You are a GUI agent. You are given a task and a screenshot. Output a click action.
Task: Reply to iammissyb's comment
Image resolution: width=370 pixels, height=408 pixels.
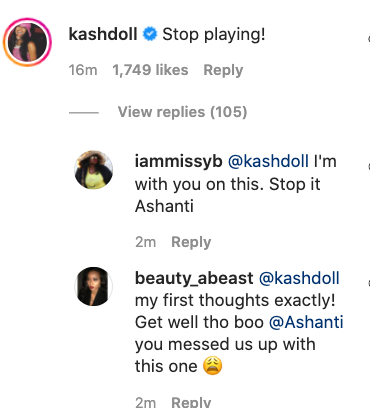[x=191, y=242]
